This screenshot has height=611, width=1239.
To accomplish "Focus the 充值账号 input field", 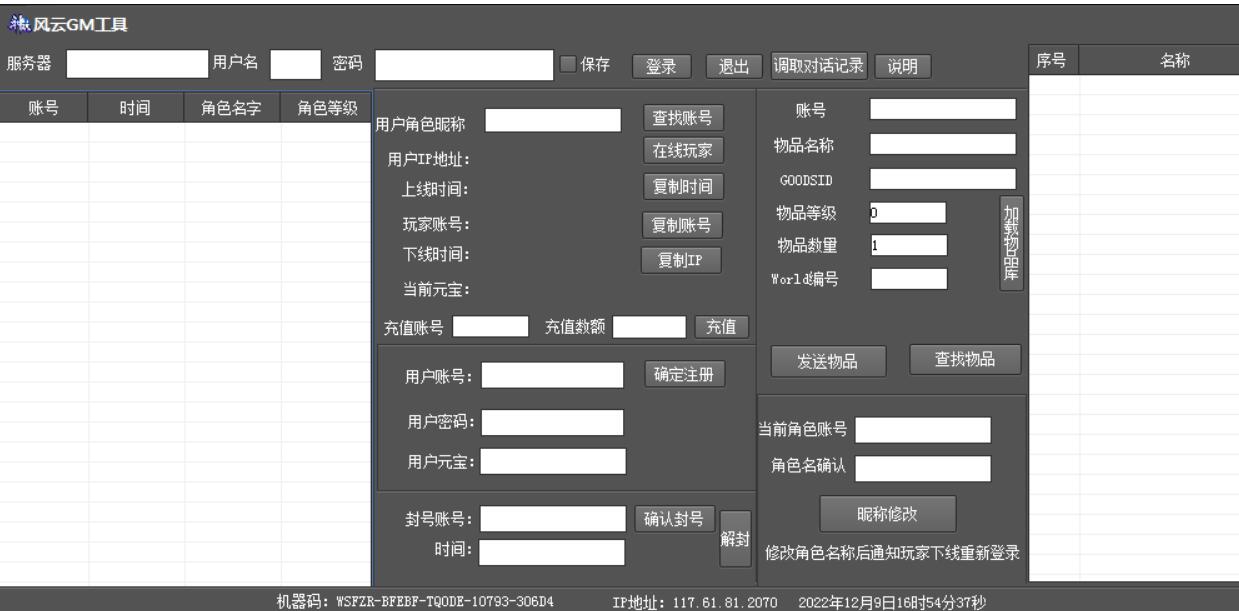I will [x=490, y=326].
